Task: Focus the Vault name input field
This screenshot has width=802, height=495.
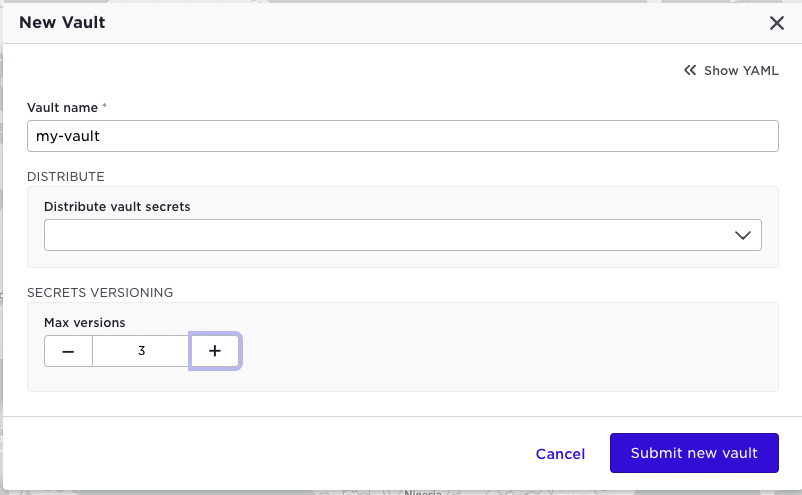Action: [x=403, y=136]
